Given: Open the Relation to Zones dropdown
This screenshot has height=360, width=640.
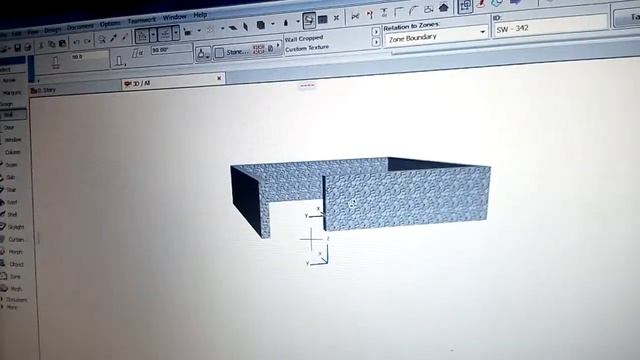Looking at the screenshot, I should (x=436, y=37).
